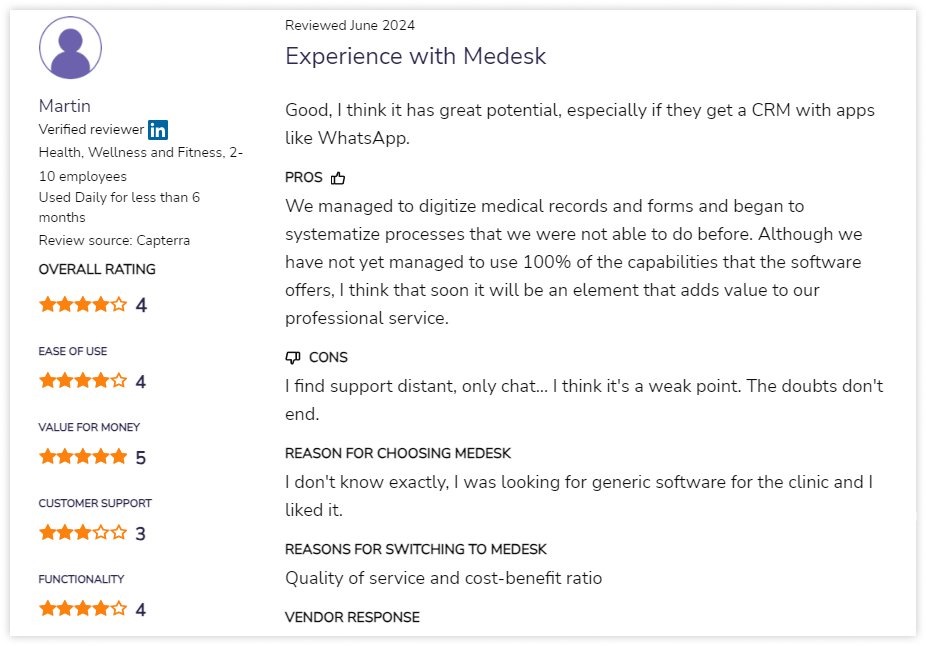Click the Ease of Use stars
The height and width of the screenshot is (646, 926).
pos(83,381)
